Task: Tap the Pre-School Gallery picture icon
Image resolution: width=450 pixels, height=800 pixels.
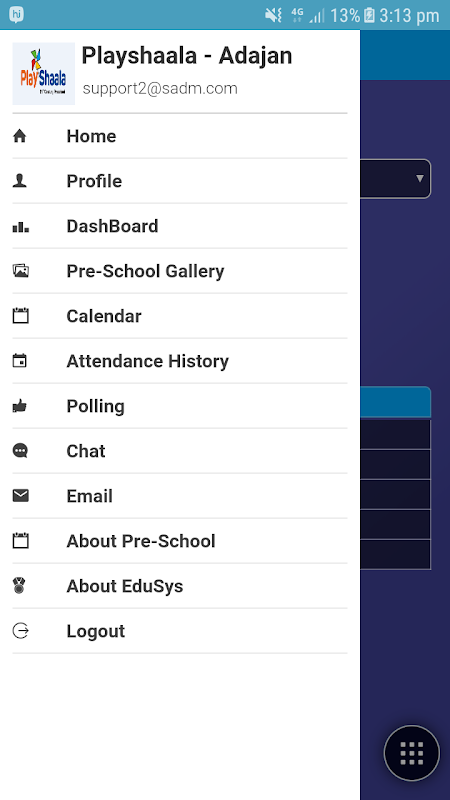Action: click(20, 271)
